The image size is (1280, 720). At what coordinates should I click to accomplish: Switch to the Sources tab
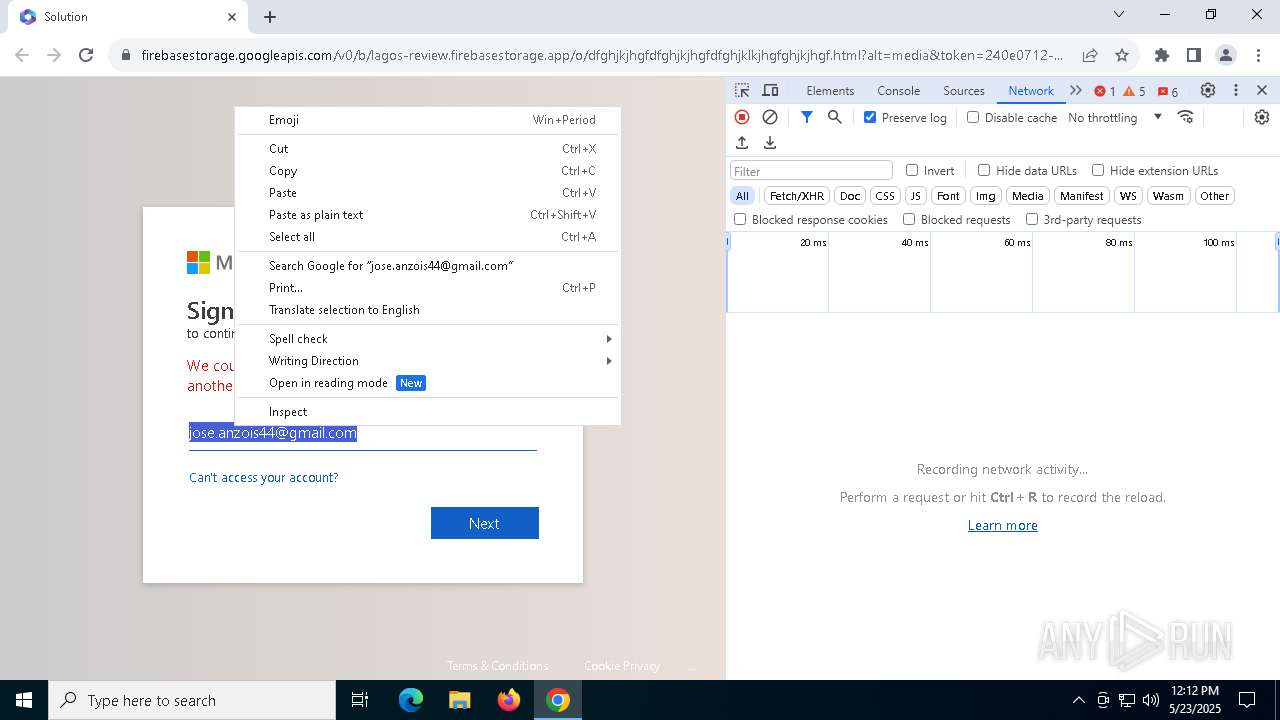[x=964, y=90]
